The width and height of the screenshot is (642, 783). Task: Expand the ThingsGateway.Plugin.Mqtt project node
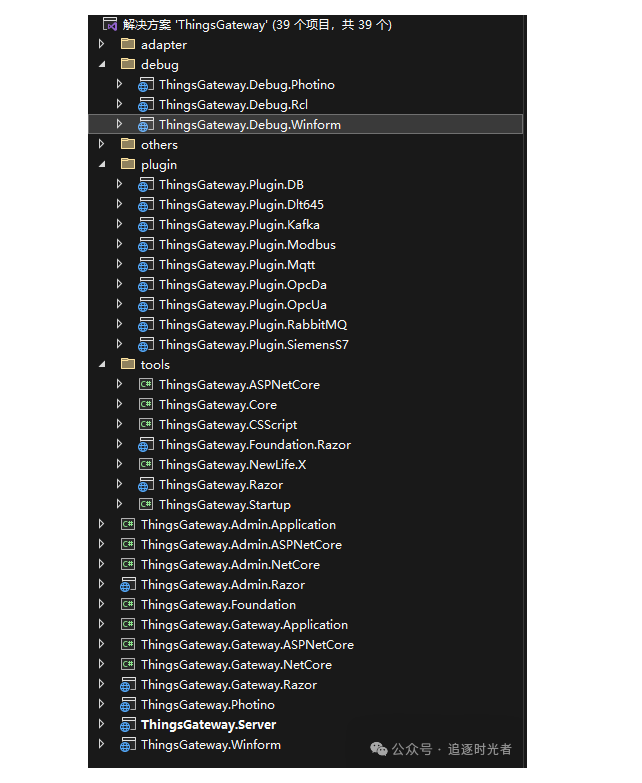point(119,264)
